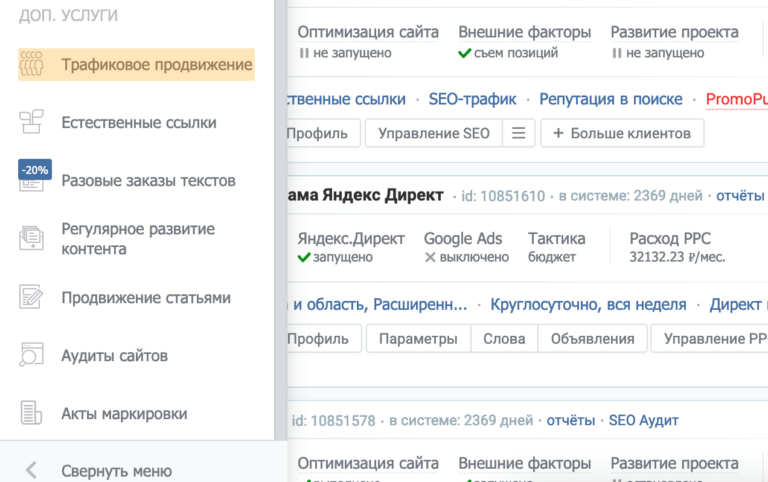
Task: Click the sidebar vertical scrollbar
Action: [280, 220]
